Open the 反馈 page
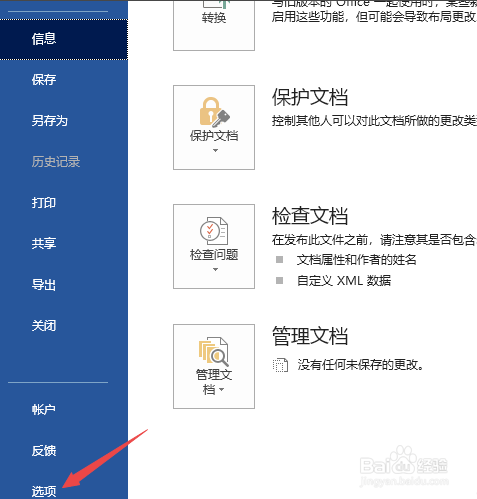This screenshot has width=477, height=499. (x=44, y=451)
